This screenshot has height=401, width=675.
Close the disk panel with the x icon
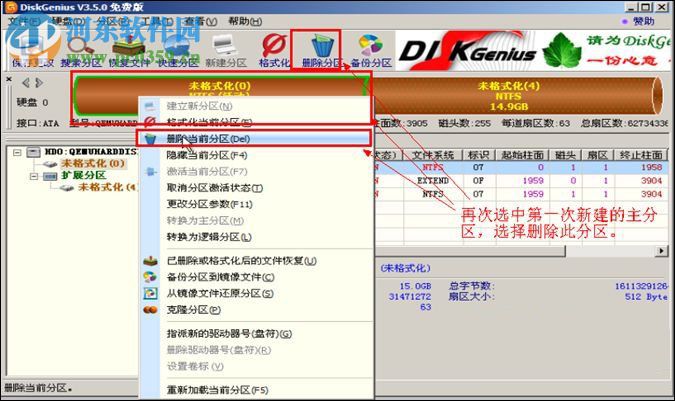tap(9, 79)
